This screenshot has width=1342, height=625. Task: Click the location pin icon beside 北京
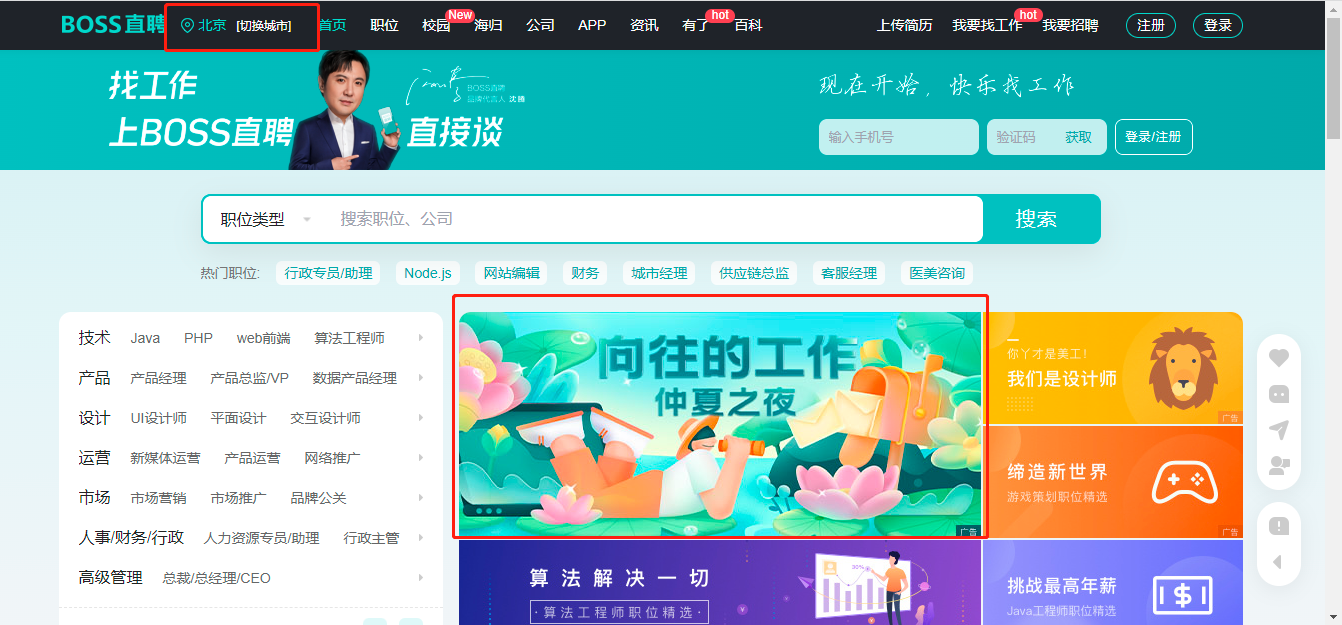click(x=187, y=25)
